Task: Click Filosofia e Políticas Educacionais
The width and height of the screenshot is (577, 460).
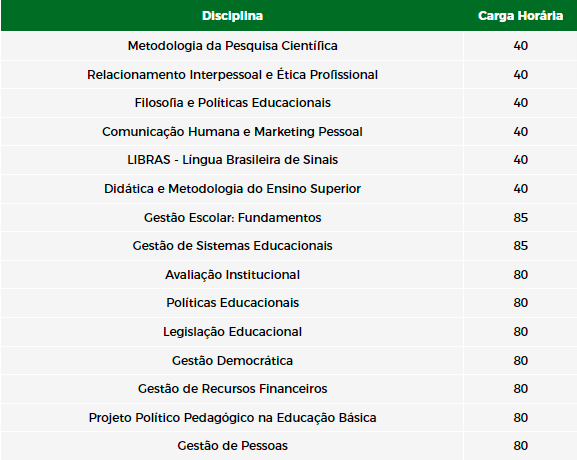Action: (x=232, y=103)
